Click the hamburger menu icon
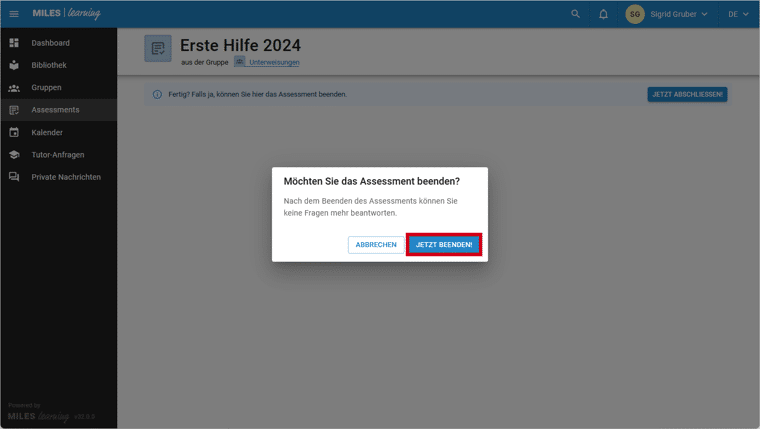The height and width of the screenshot is (429, 760). point(14,14)
